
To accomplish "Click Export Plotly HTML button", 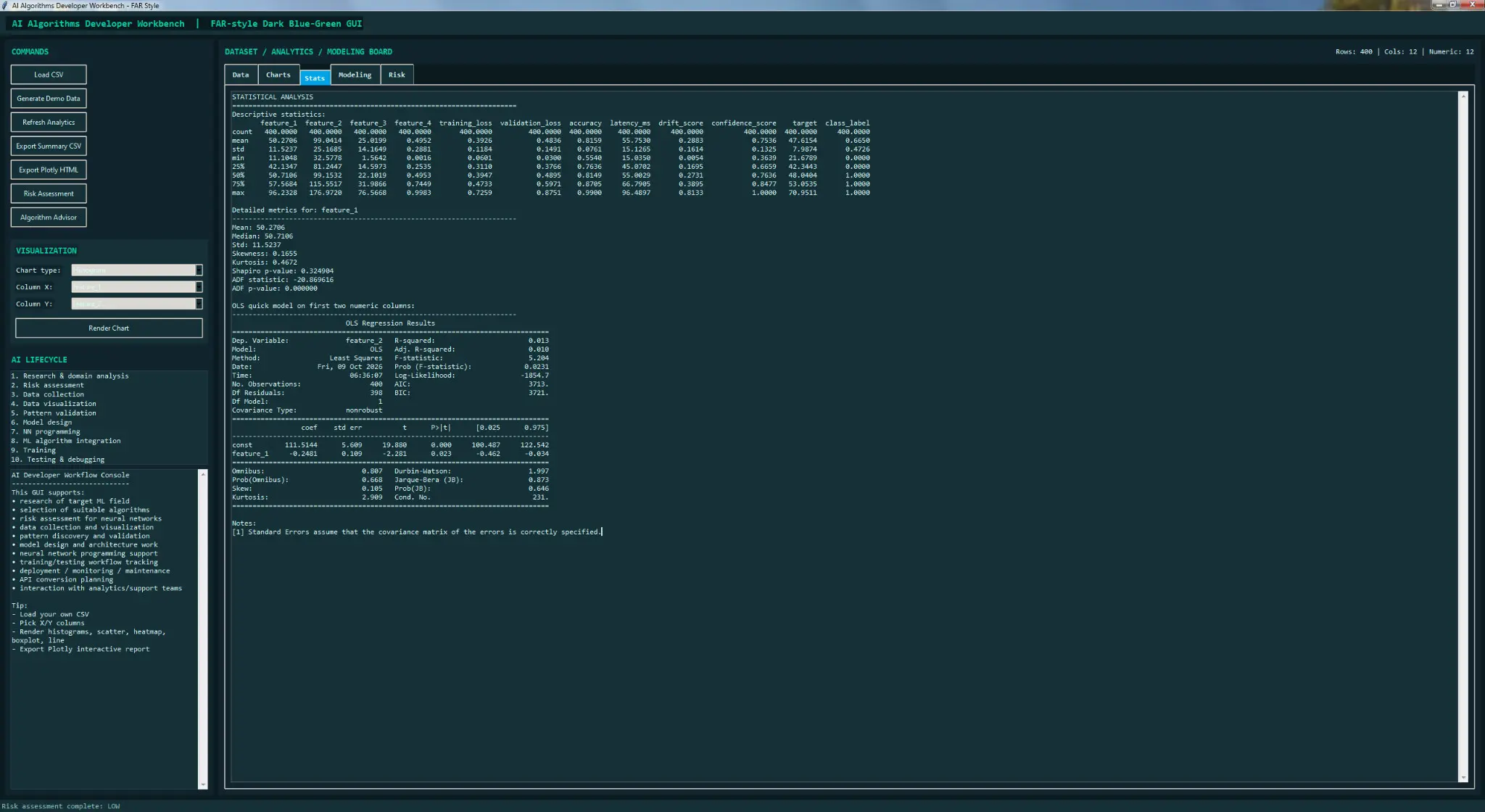I will [x=49, y=170].
